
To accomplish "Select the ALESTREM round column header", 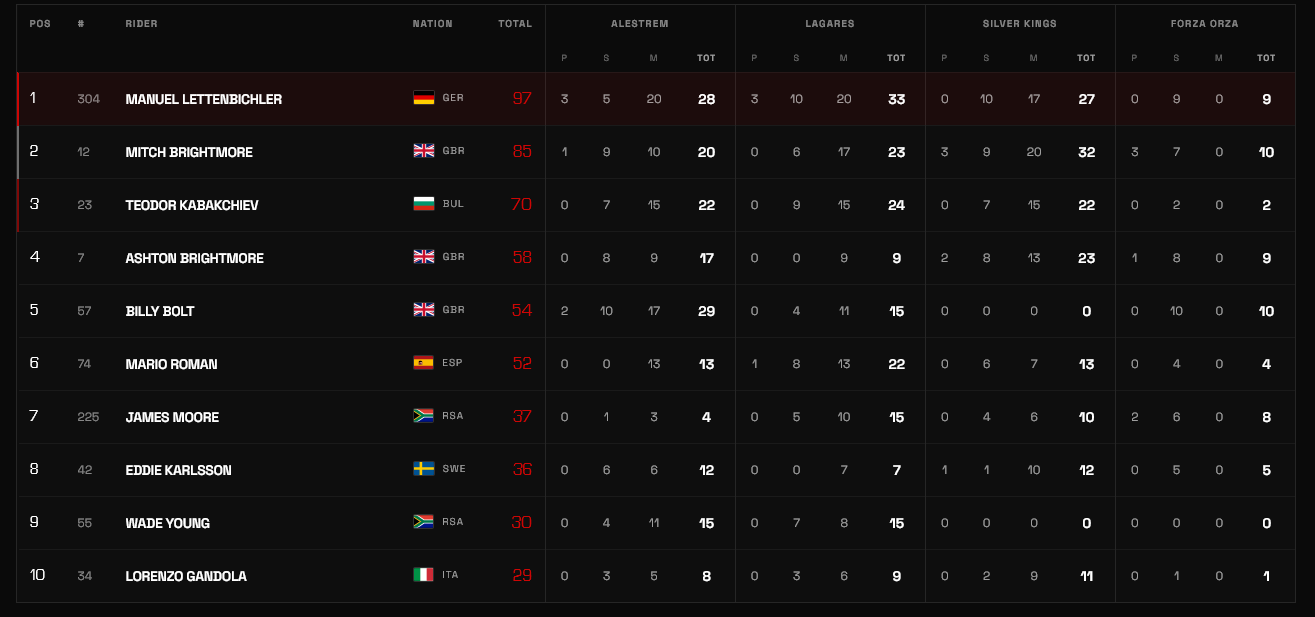I will click(x=640, y=24).
